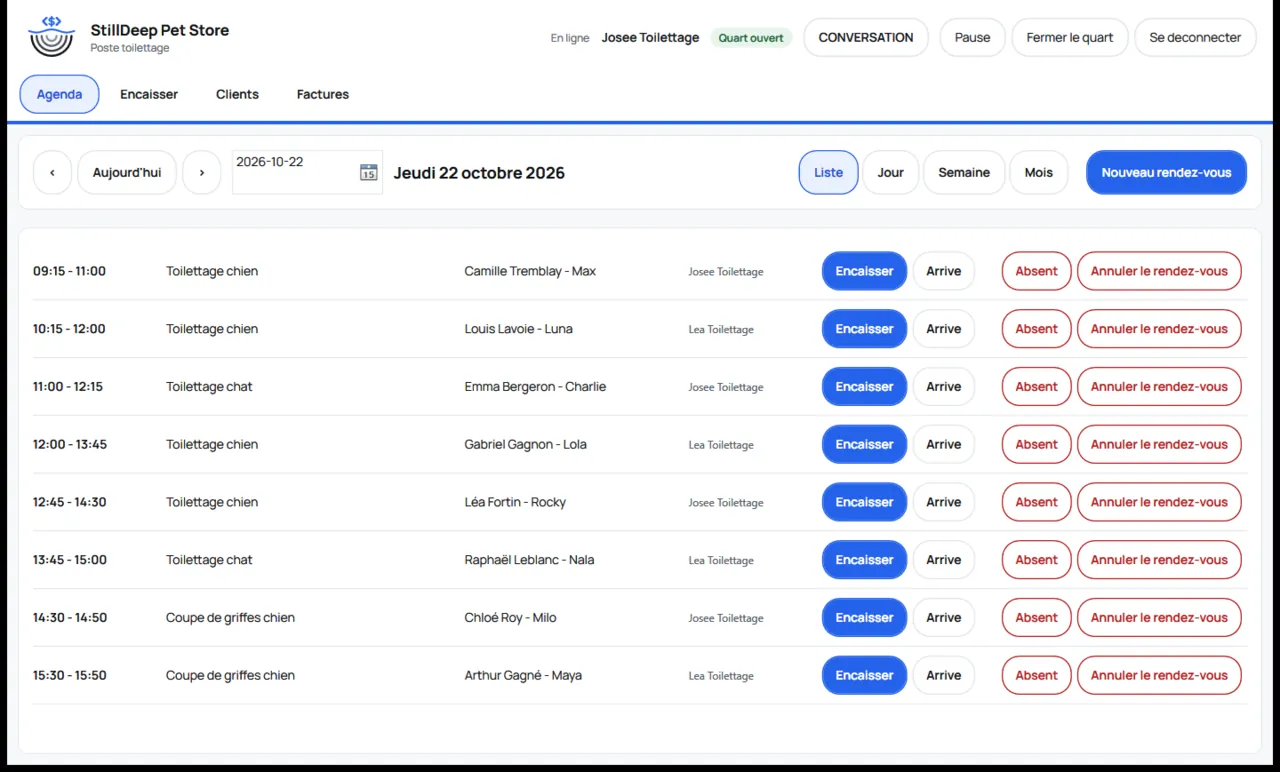Viewport: 1280px width, 772px height.
Task: Open the Clients tab
Action: click(x=237, y=94)
